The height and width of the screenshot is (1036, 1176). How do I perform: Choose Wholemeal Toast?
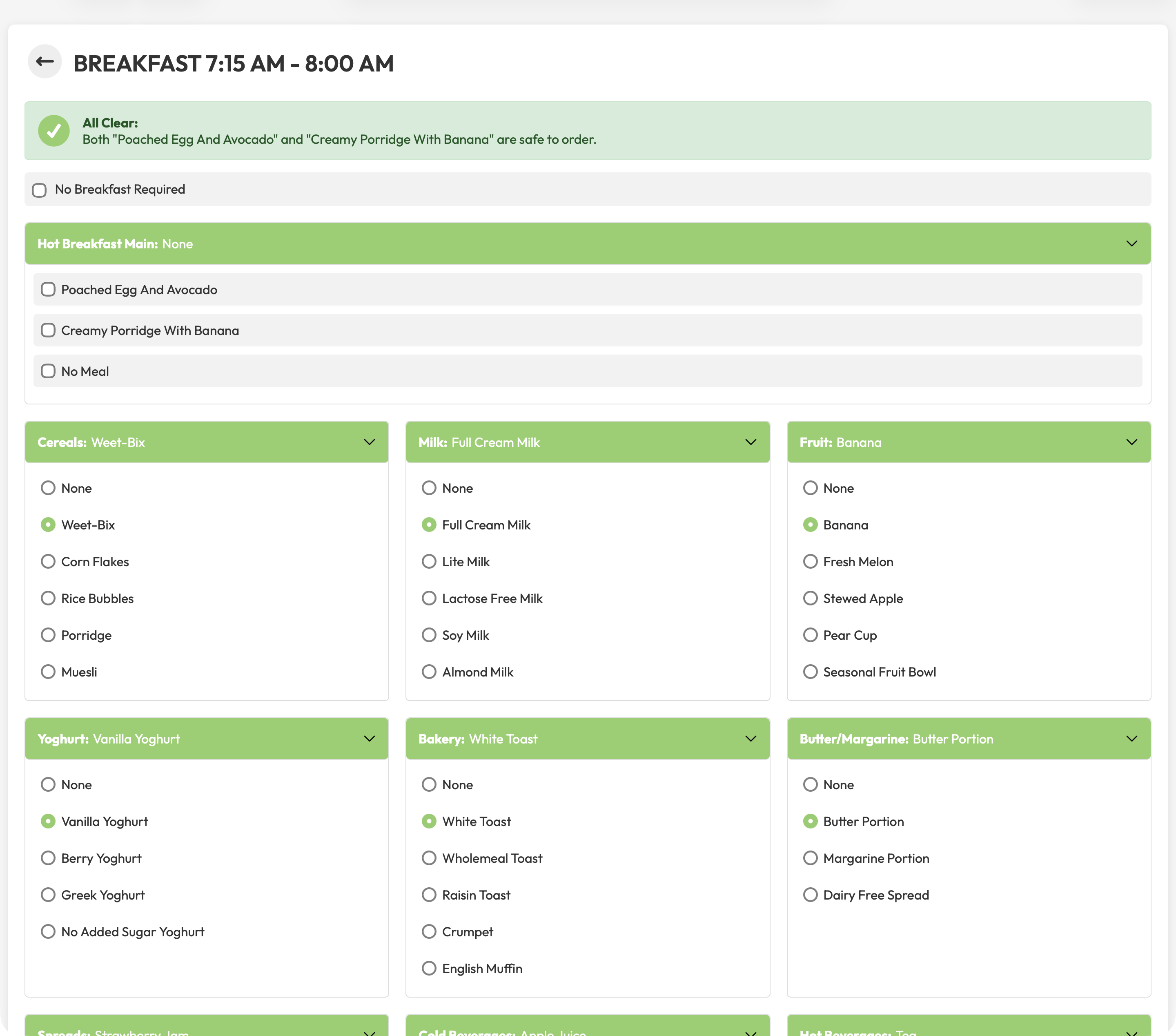click(x=429, y=858)
